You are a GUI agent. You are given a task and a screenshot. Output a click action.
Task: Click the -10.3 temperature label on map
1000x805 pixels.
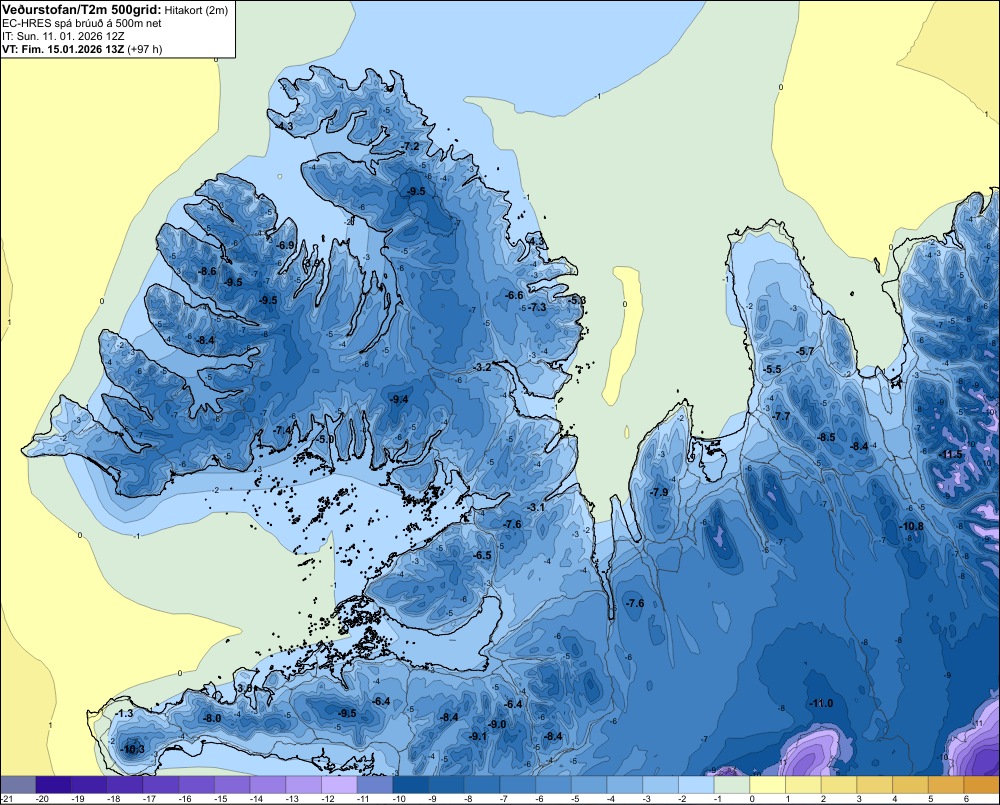[133, 750]
